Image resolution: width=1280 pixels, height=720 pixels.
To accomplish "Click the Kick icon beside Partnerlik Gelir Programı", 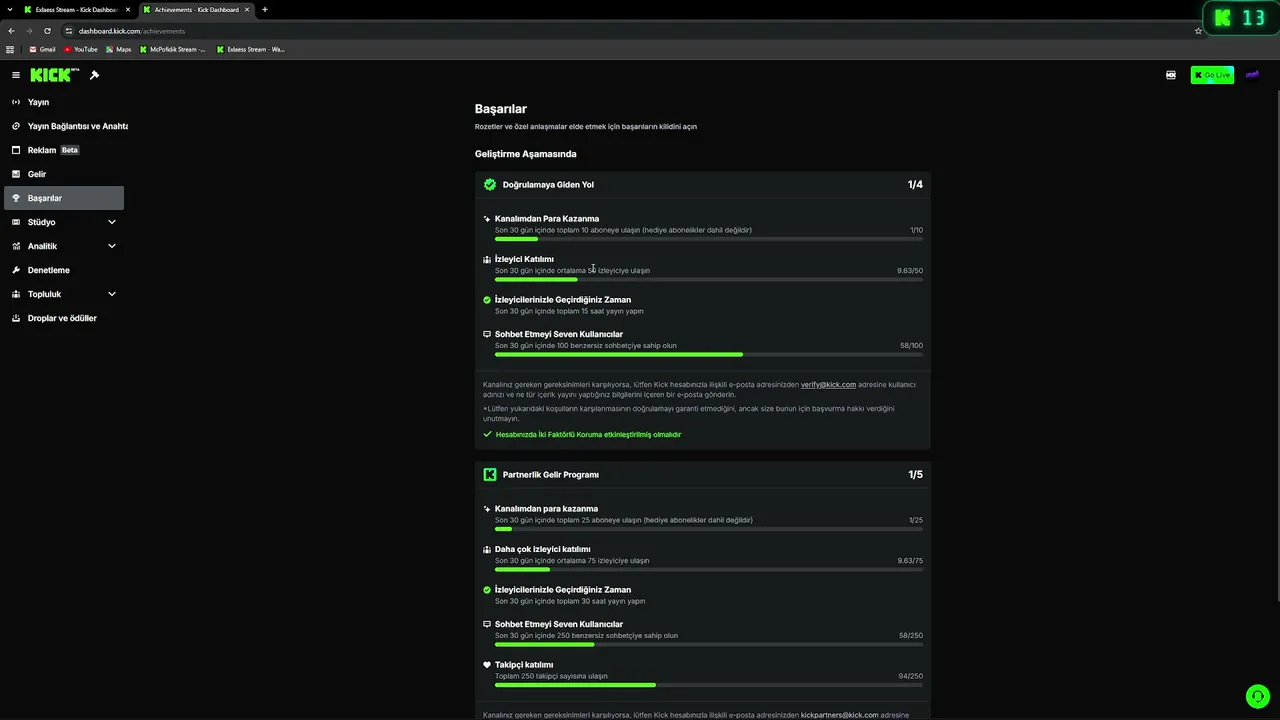I will (x=490, y=474).
